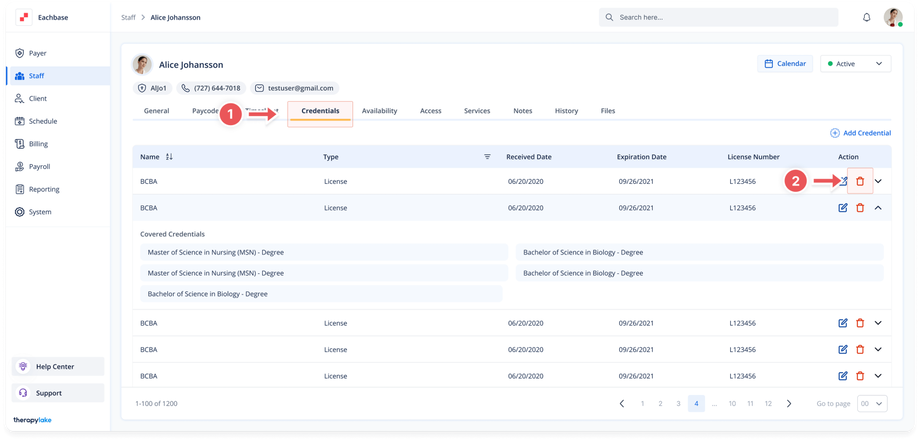Delete the expanded BCBA credential row
920x441 pixels.
pos(860,208)
